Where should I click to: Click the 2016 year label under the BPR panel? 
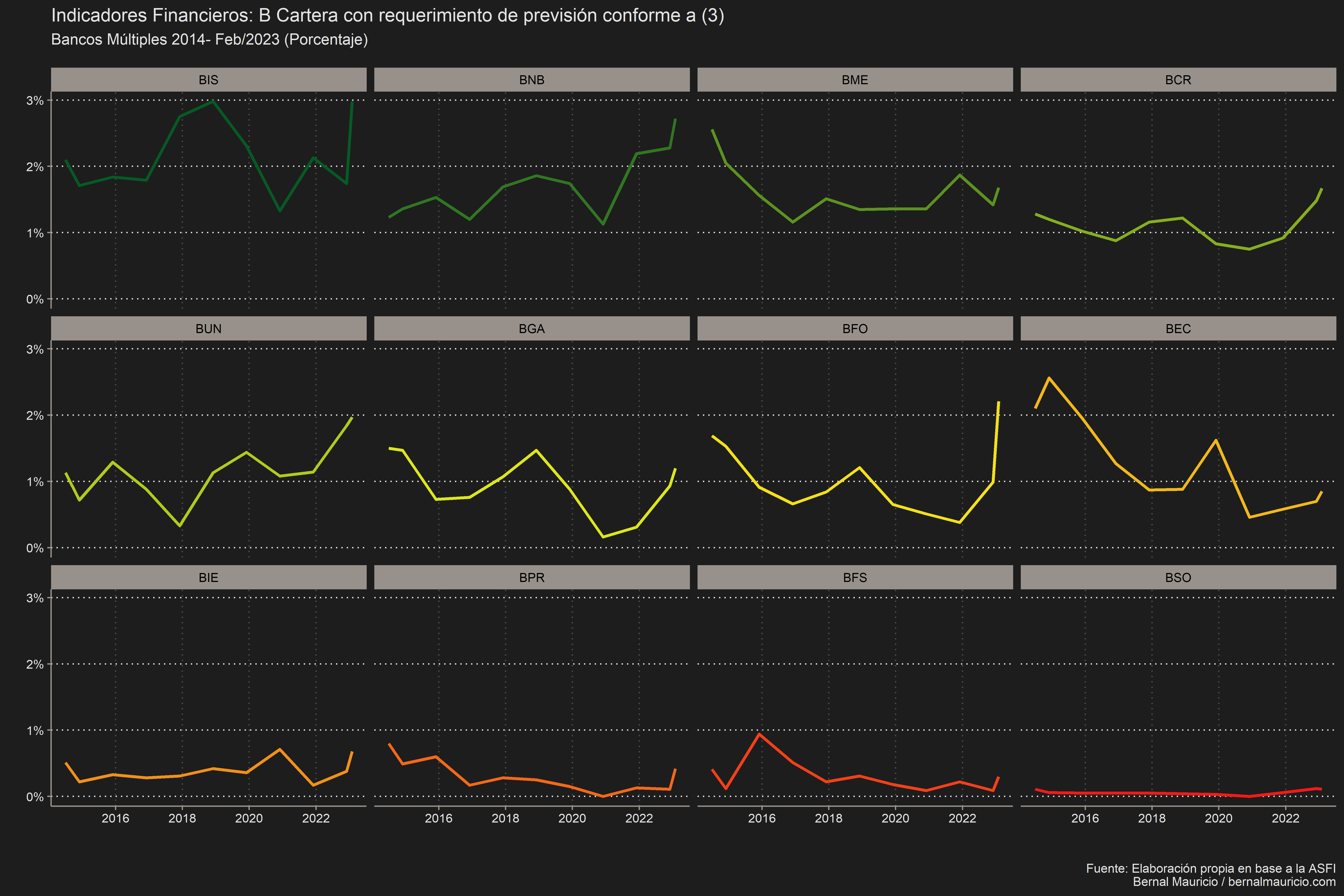point(439,818)
